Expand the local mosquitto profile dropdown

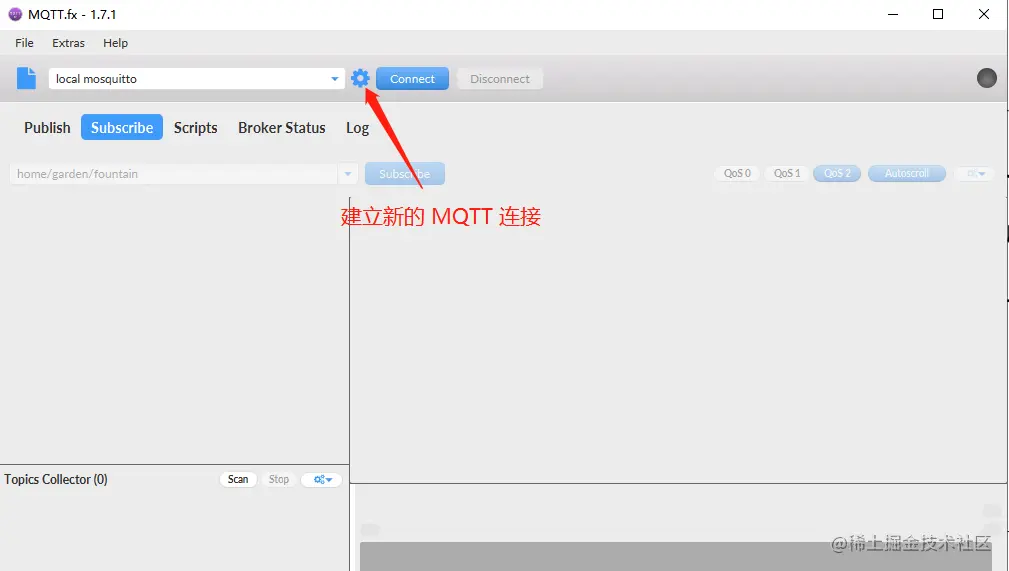335,79
